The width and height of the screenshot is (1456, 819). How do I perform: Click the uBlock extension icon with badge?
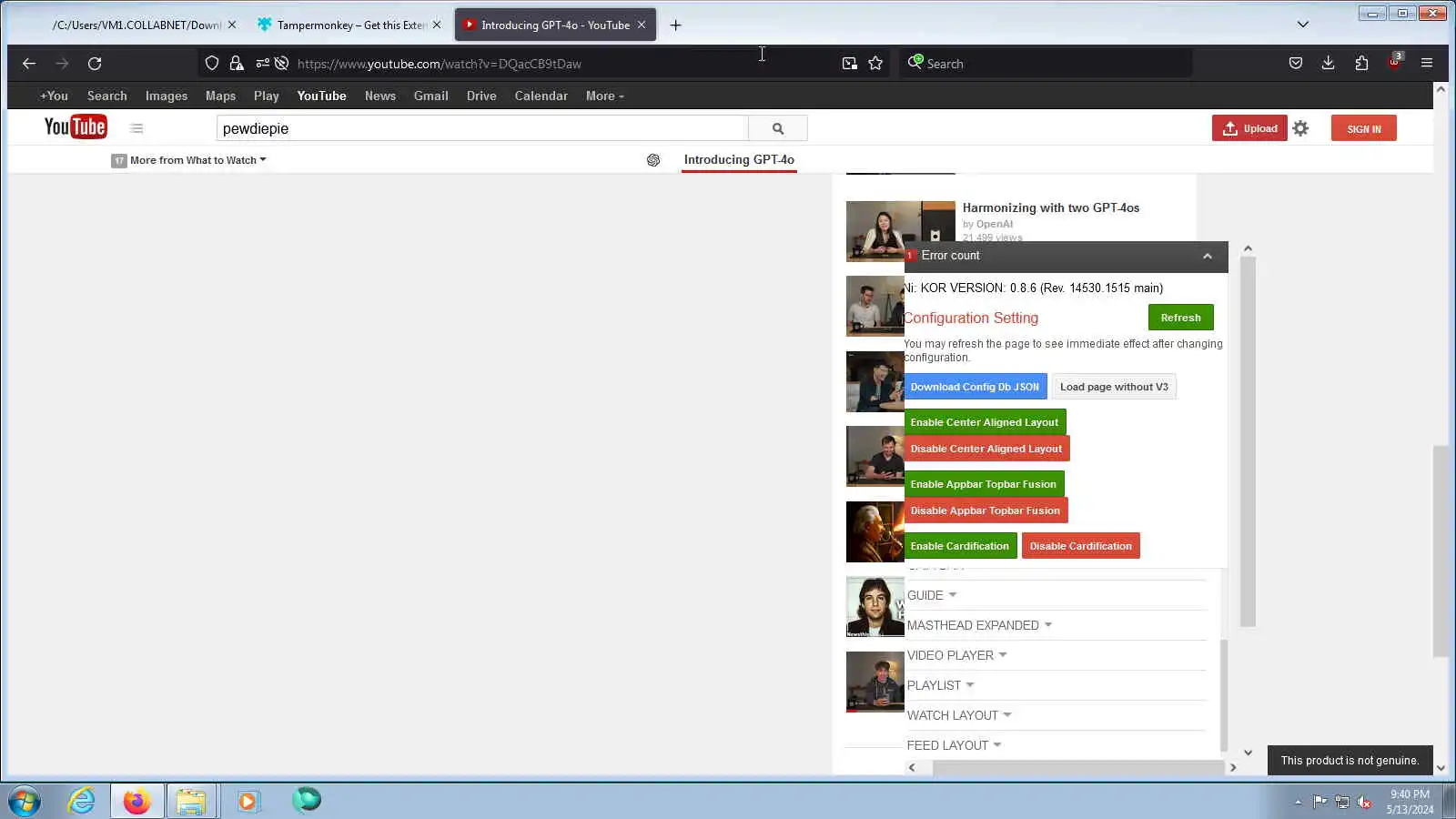point(1395,62)
